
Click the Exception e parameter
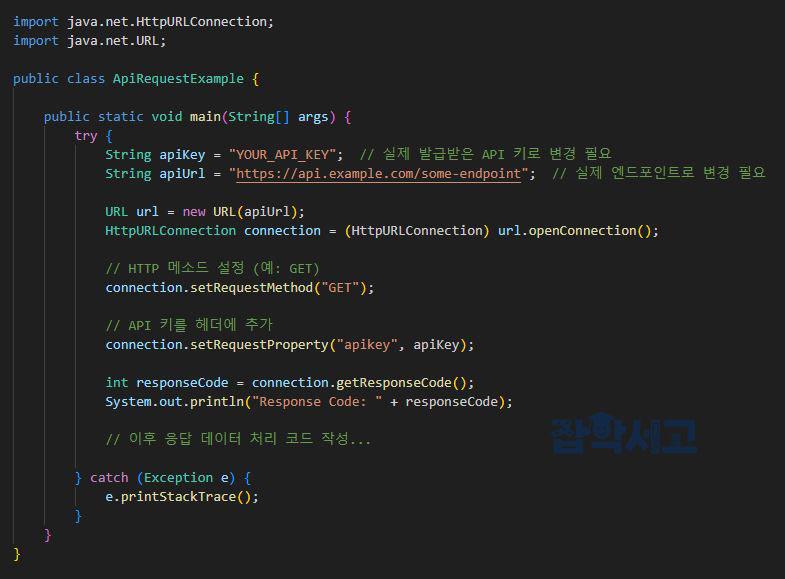[186, 478]
